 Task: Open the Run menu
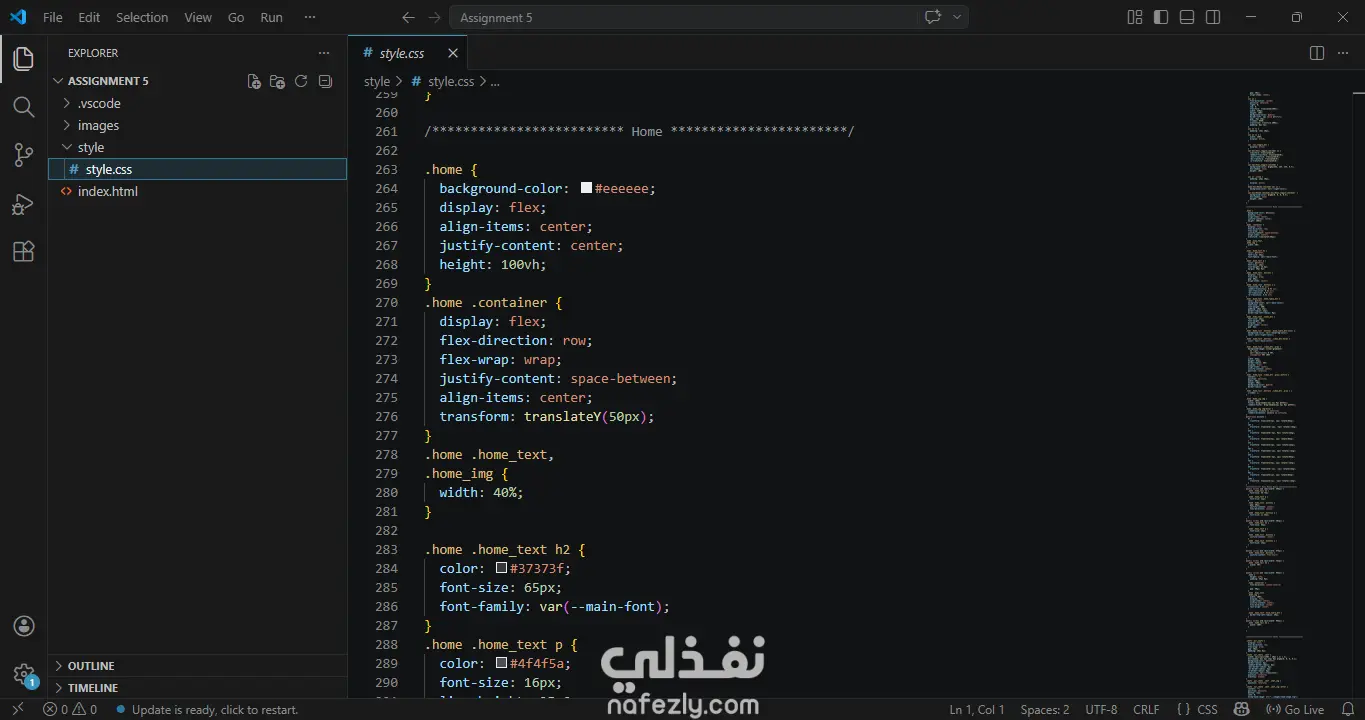(271, 17)
